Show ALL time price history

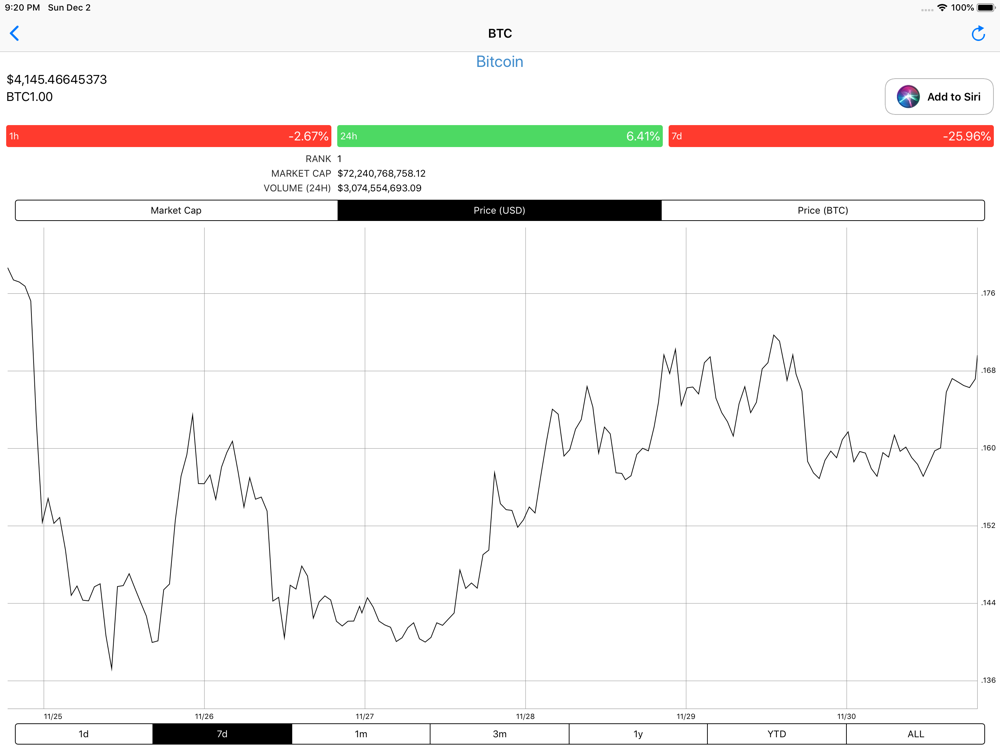[915, 734]
